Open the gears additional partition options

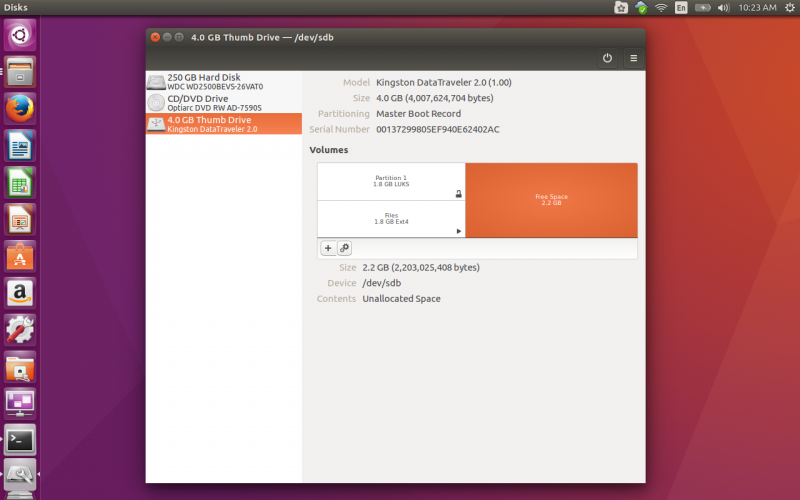coord(344,248)
